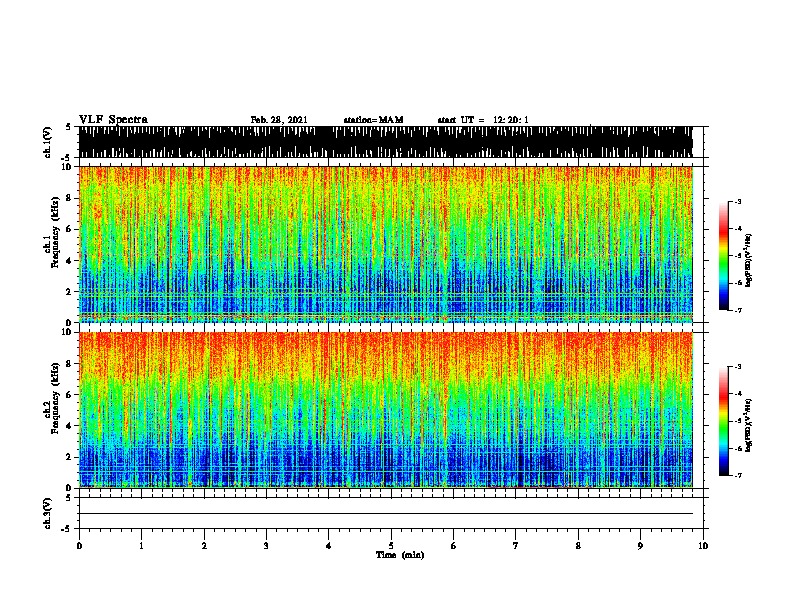Click time axis tick label "9"
This screenshot has width=792, height=612.
(640, 546)
